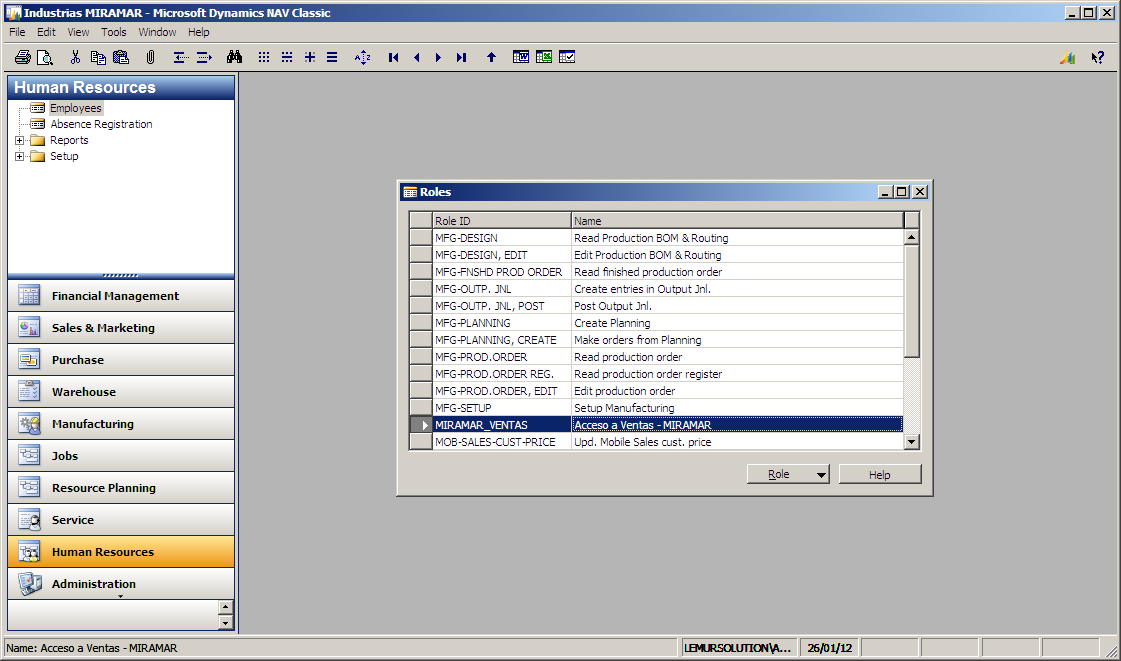The width and height of the screenshot is (1121, 661).
Task: Click the context Help pointer icon
Action: point(1097,57)
